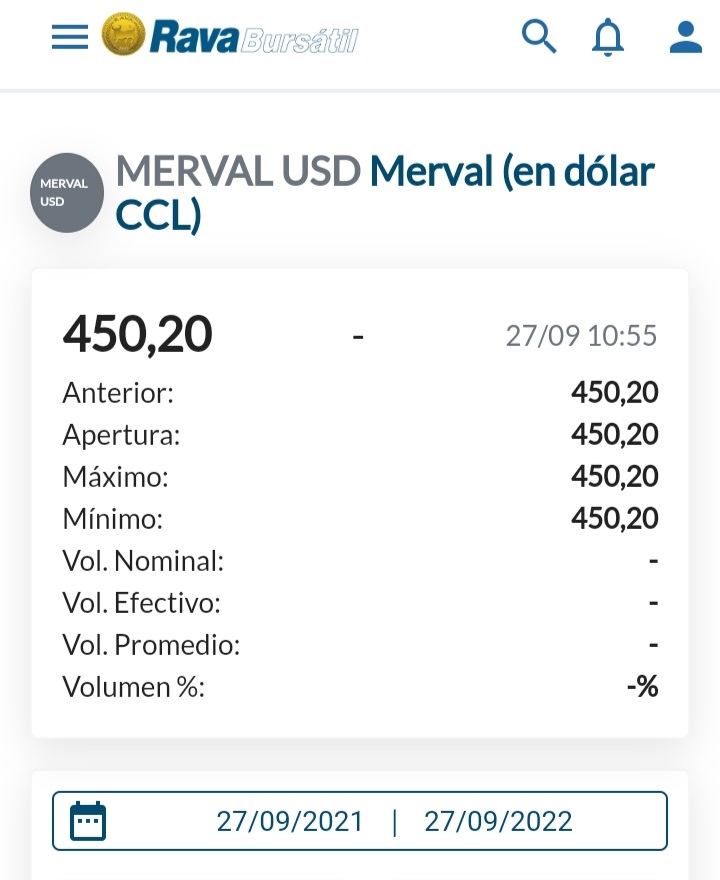This screenshot has height=880, width=720.
Task: Click the Apertura value row
Action: point(360,434)
